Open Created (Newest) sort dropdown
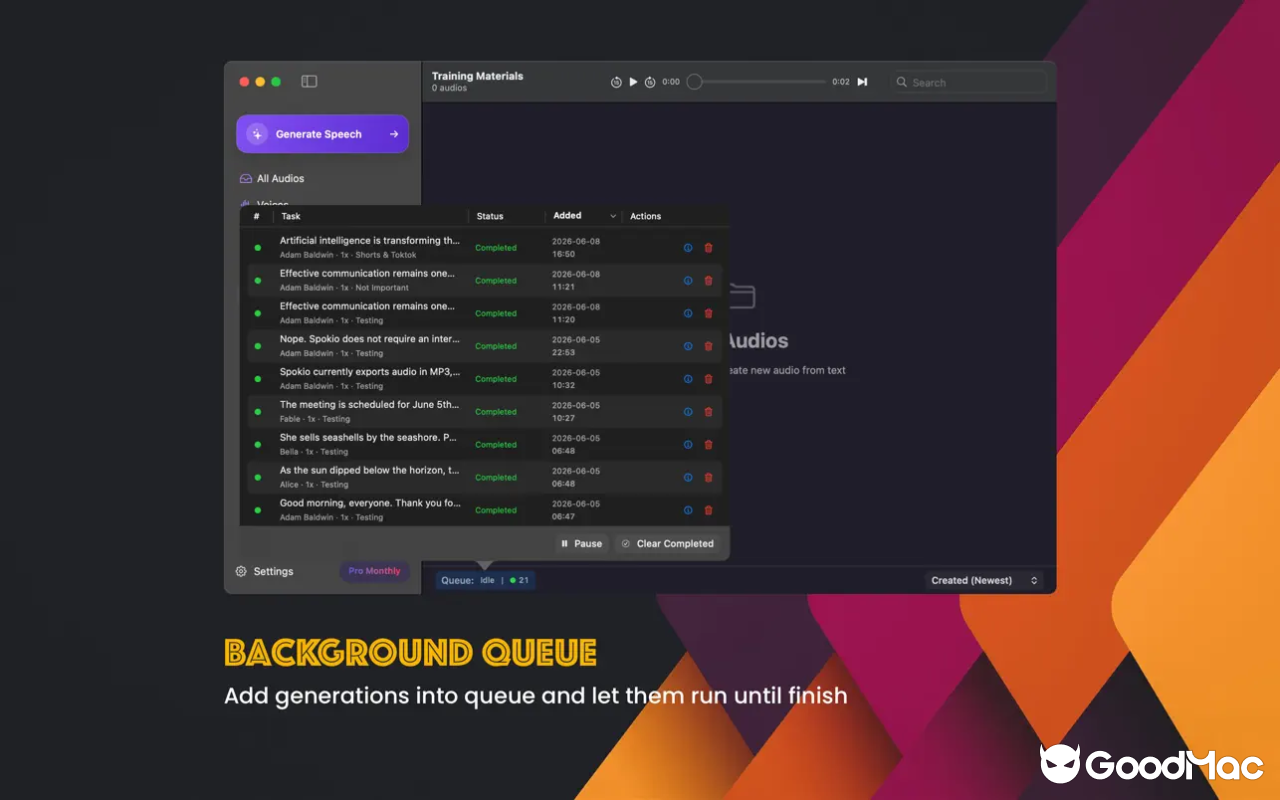1280x800 pixels. (x=984, y=580)
